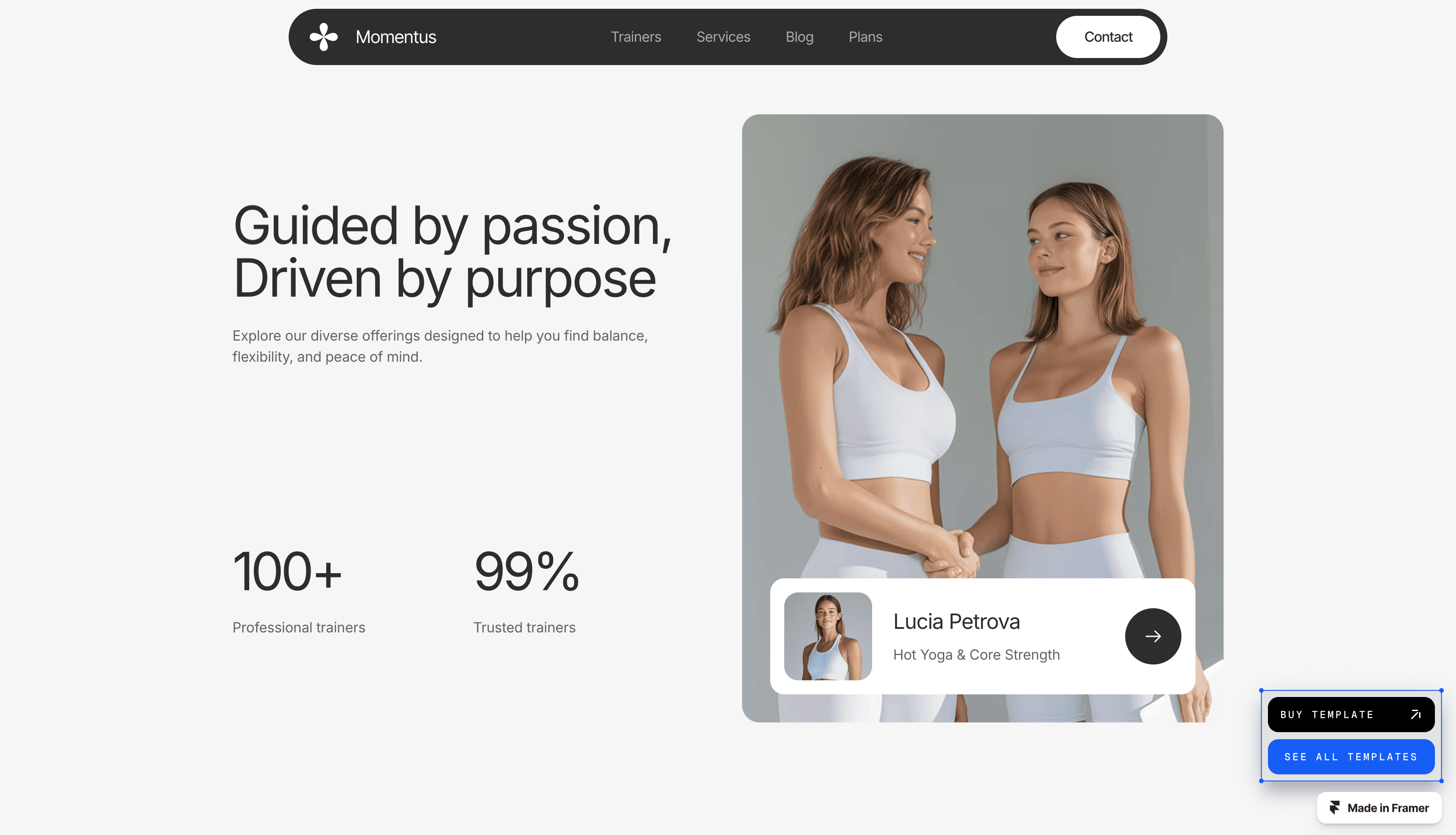Image resolution: width=1456 pixels, height=835 pixels.
Task: Click the Momentus flower logo icon
Action: pyautogui.click(x=324, y=37)
